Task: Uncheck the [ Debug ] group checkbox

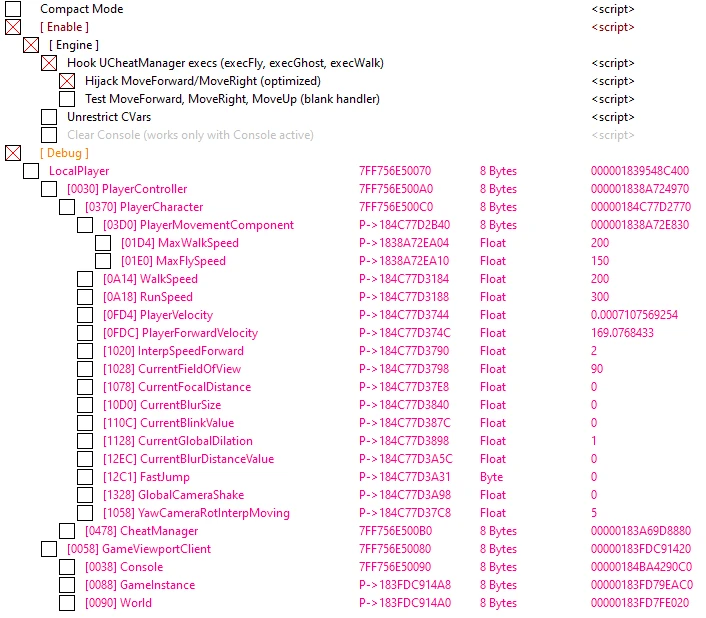Action: pyautogui.click(x=13, y=153)
